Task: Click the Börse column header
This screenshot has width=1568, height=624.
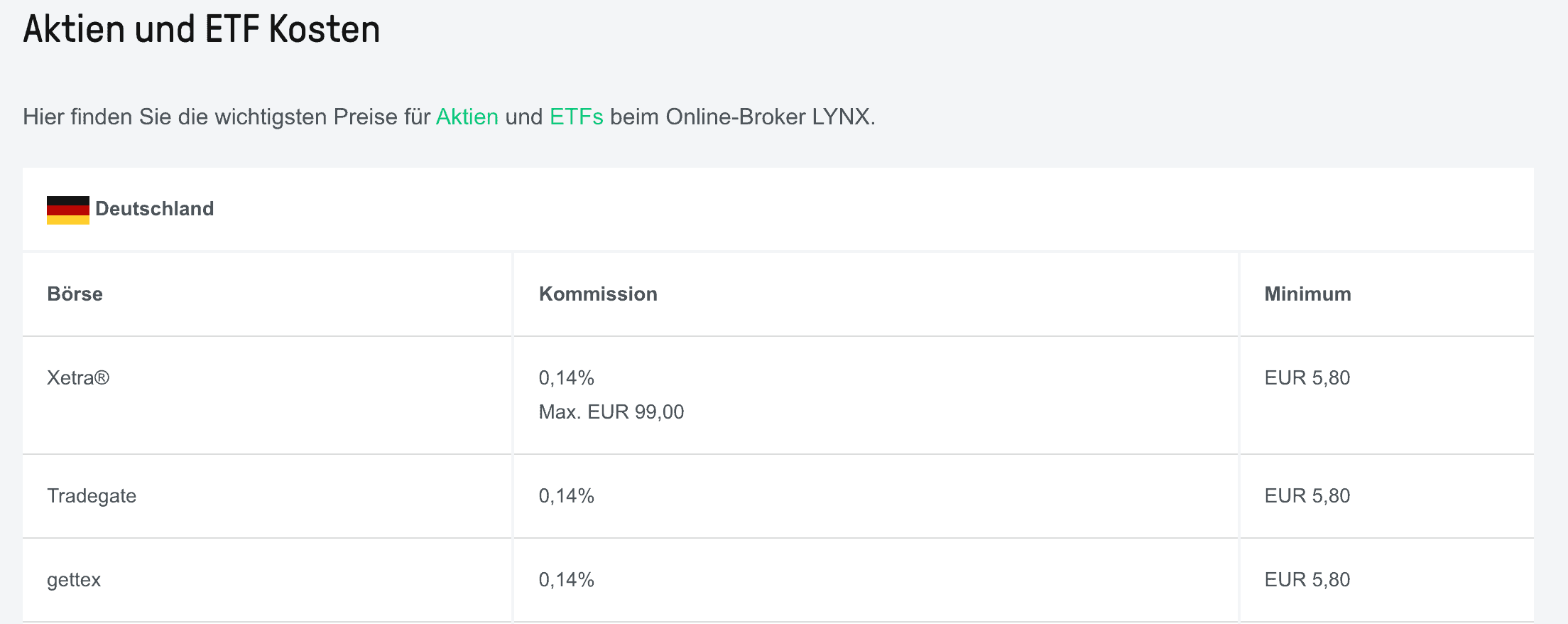Action: [75, 294]
